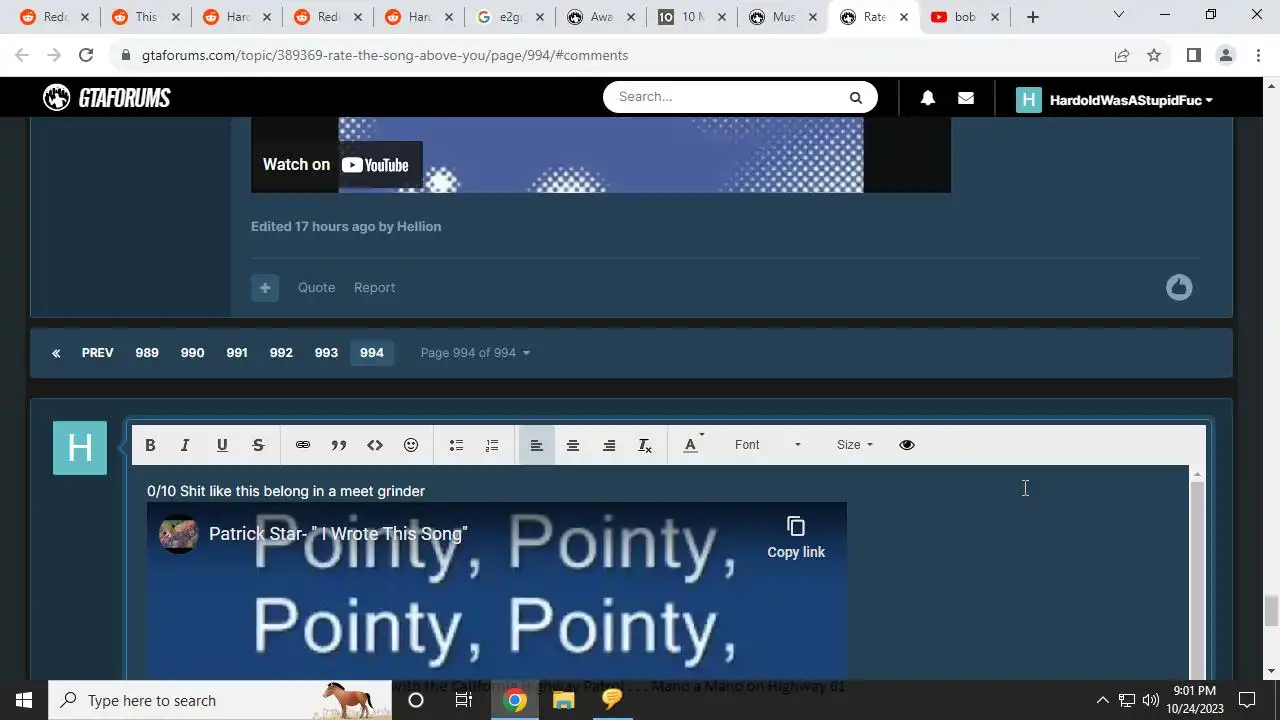Center align text in the editor
1280x720 pixels.
click(x=573, y=445)
